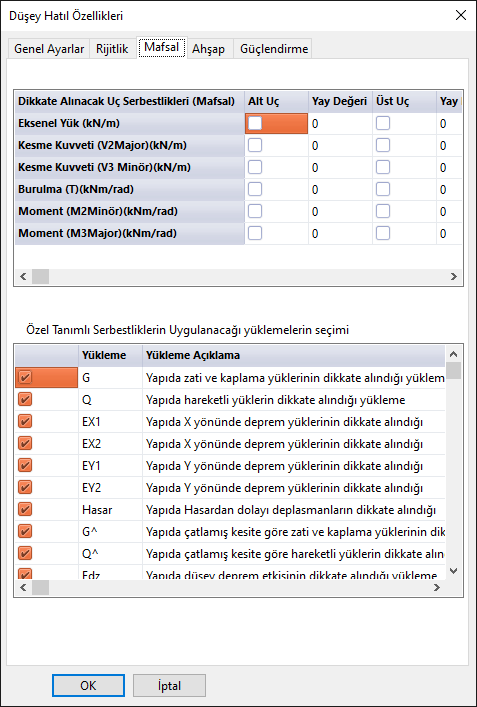Untick the EY1 load case checkbox

tap(25, 465)
